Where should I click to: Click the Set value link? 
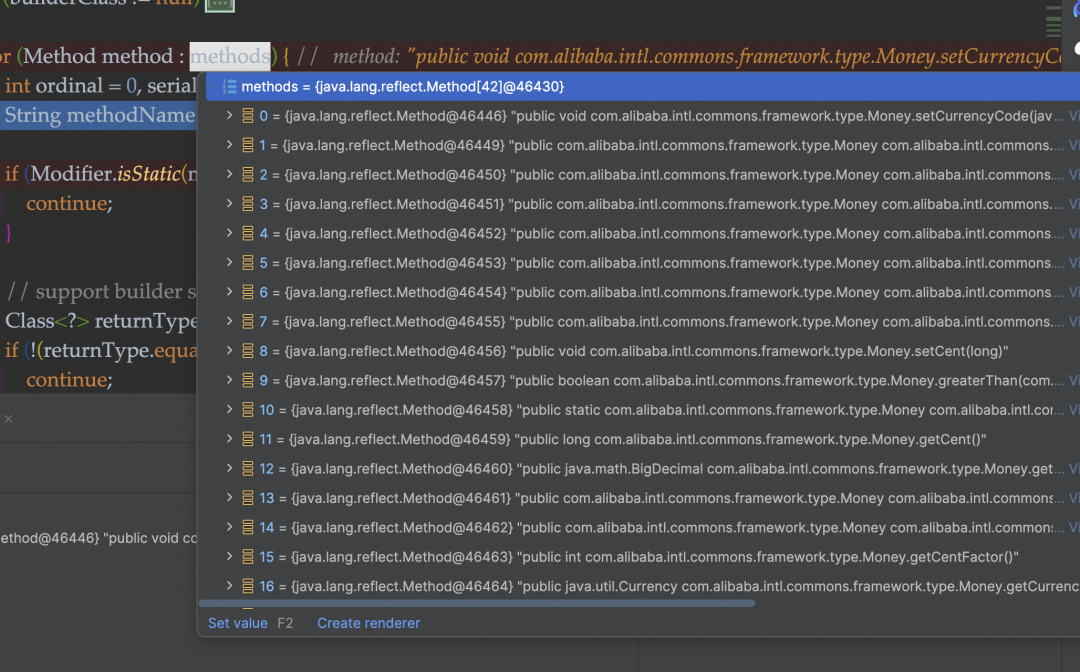click(238, 623)
